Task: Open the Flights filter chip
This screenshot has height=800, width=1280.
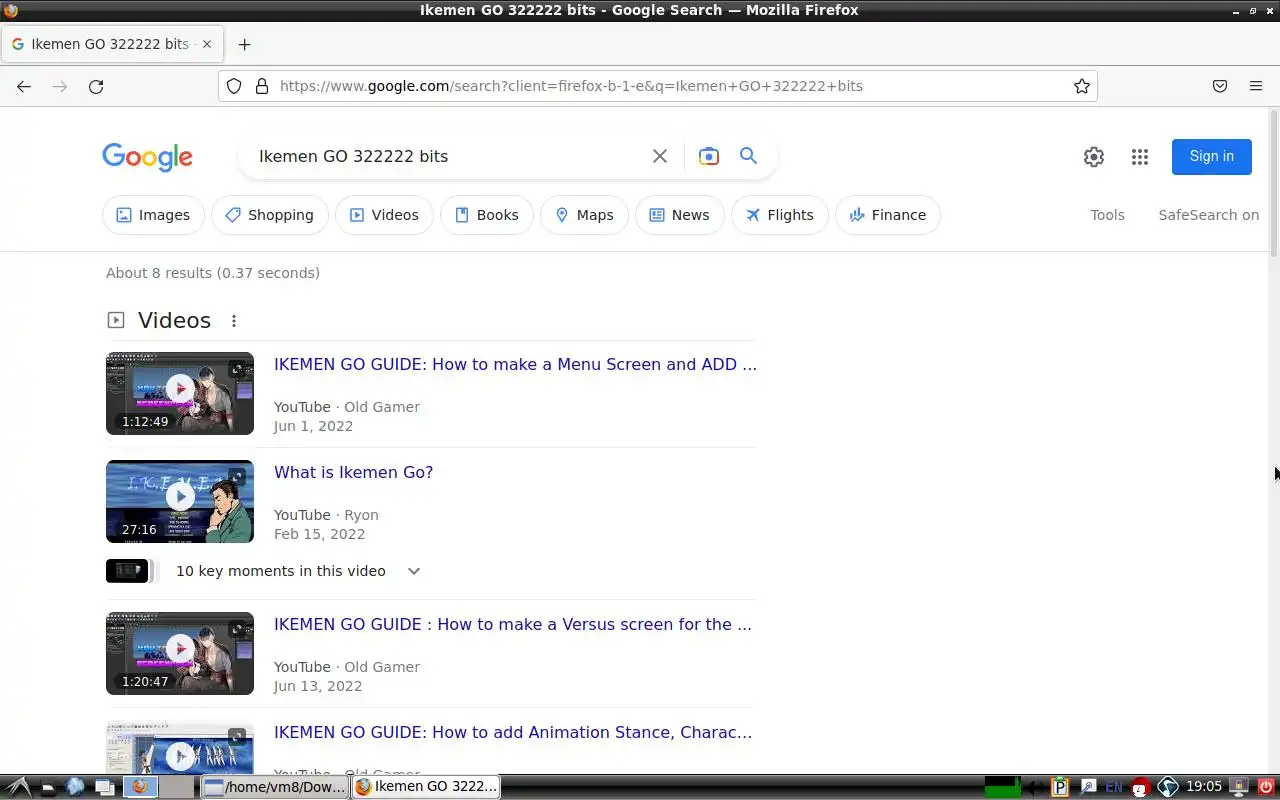Action: [780, 215]
